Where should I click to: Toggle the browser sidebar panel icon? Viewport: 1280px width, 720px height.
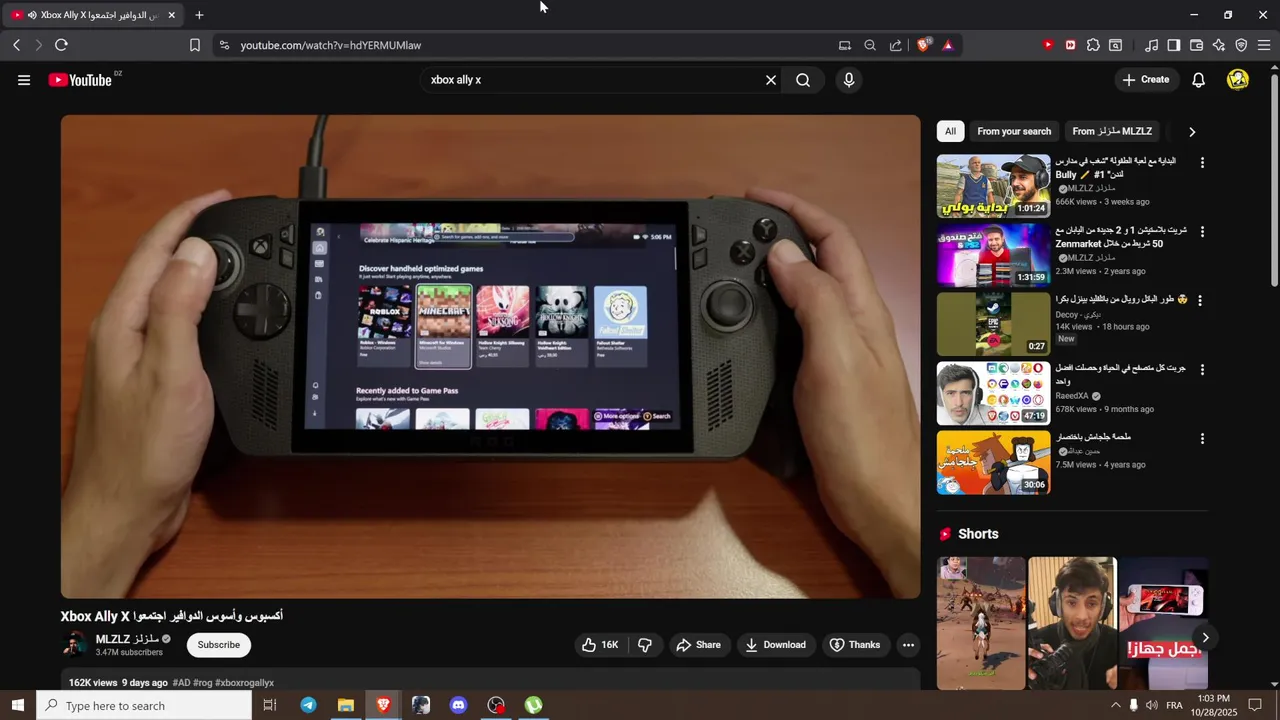1174,45
